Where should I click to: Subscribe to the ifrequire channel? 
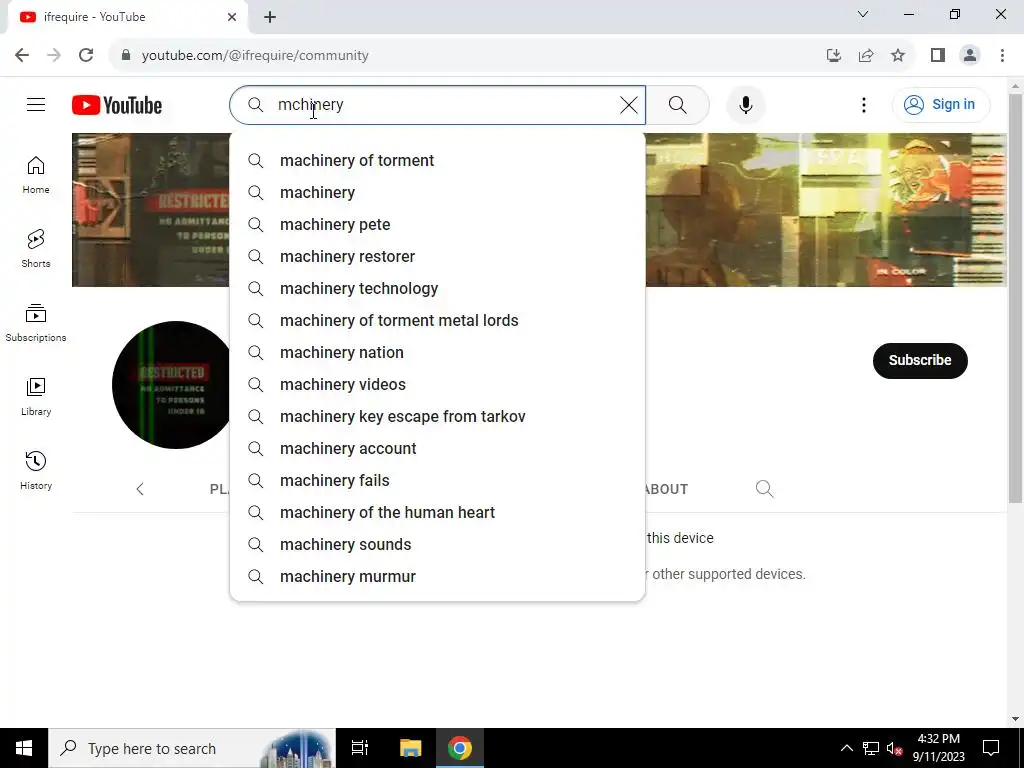point(920,360)
